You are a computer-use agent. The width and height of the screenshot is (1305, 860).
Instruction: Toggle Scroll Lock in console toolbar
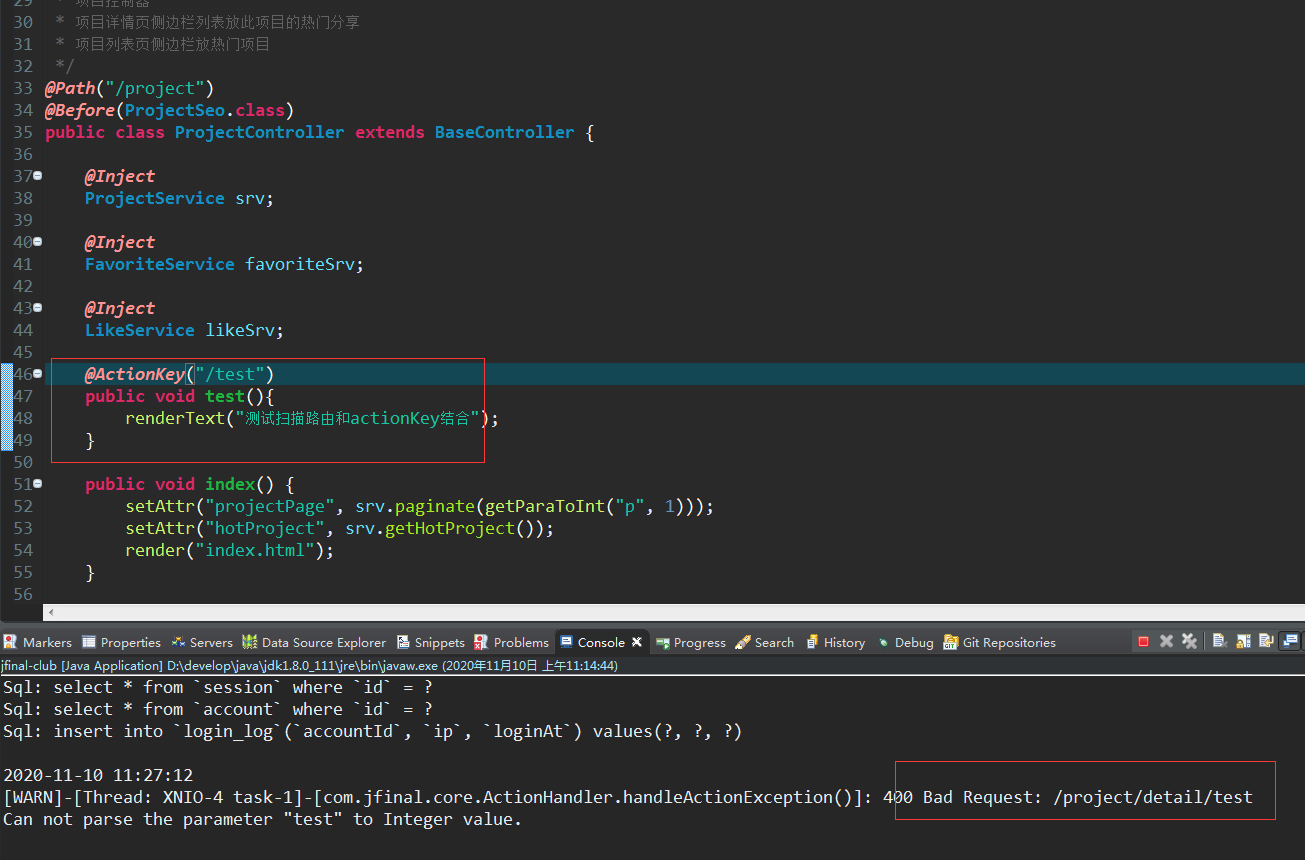1244,641
